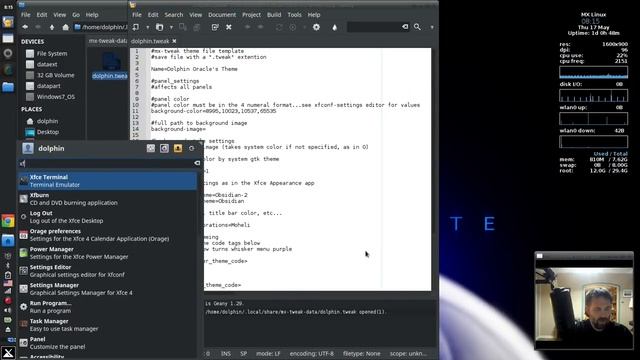The image size is (640, 360).
Task: Create a new file in Geany toolbar
Action: (x=136, y=27)
